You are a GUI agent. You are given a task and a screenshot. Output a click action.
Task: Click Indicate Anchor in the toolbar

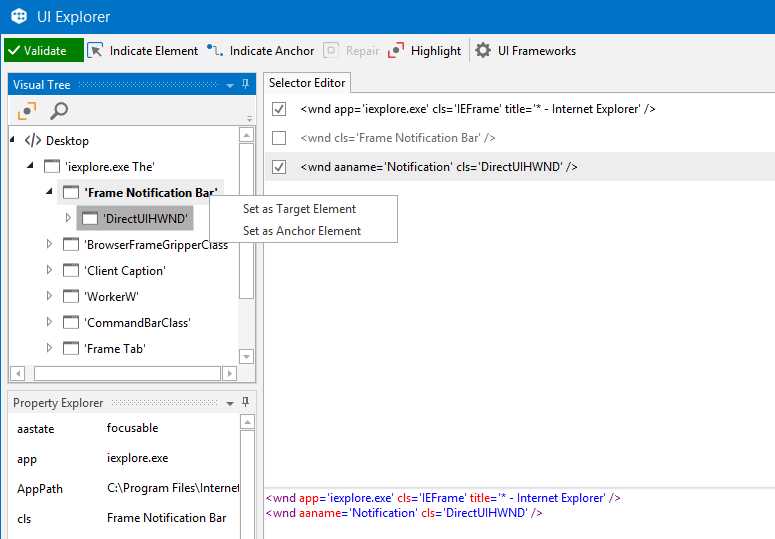point(260,50)
